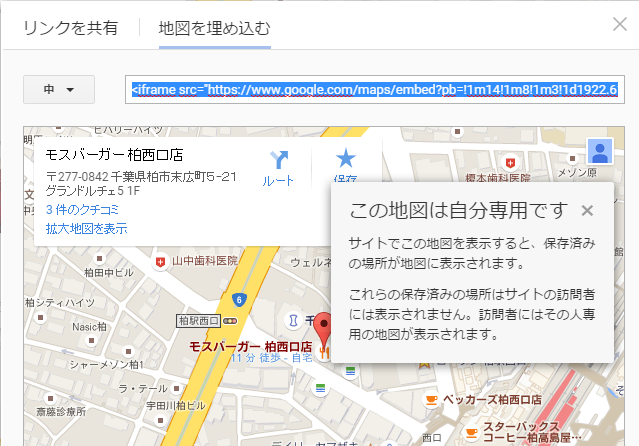639x446 pixels.
Task: Click the star 保存 icon
Action: pyautogui.click(x=346, y=158)
